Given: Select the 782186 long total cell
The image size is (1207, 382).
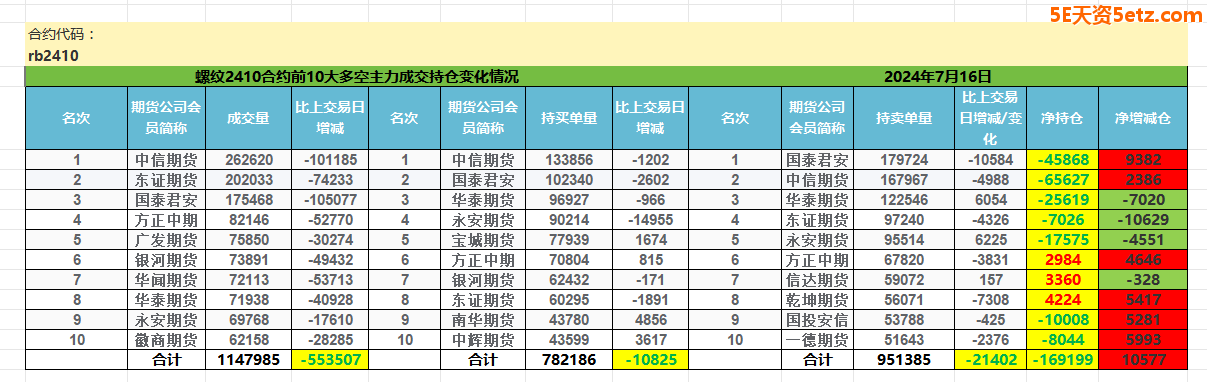Looking at the screenshot, I should [568, 359].
